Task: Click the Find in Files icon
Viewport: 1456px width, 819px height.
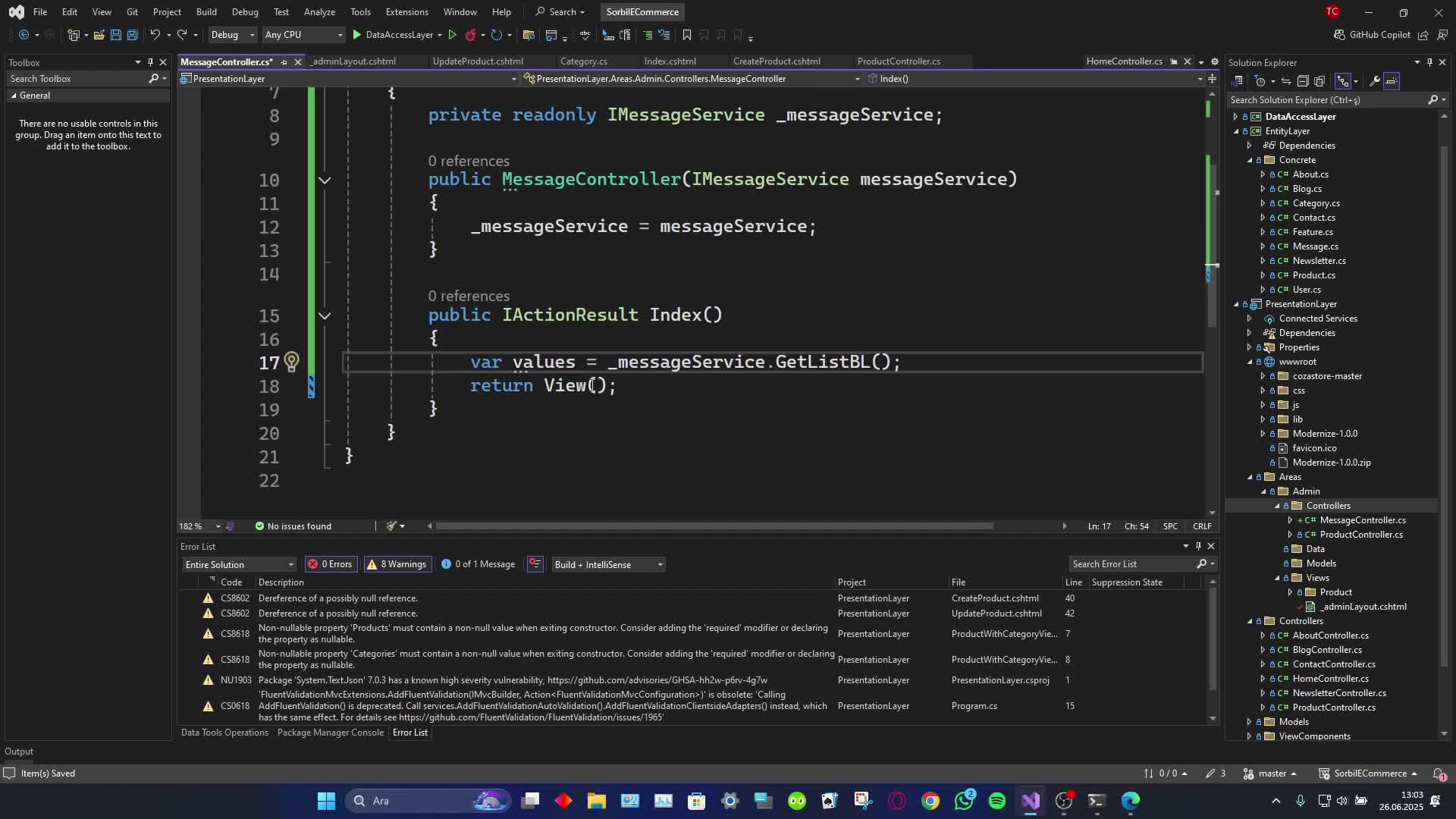Action: (529, 35)
